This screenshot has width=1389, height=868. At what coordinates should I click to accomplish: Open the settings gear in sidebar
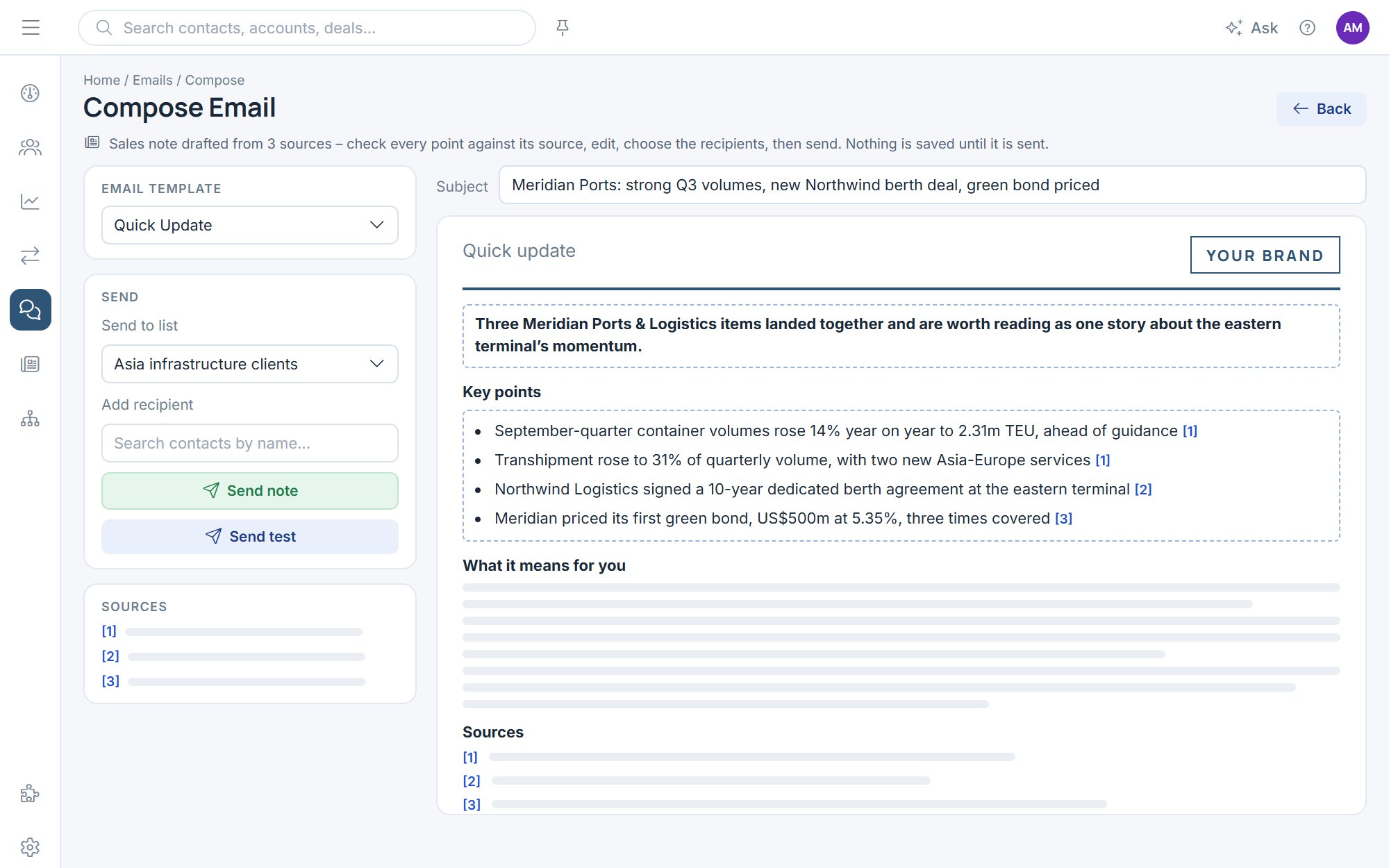point(30,847)
